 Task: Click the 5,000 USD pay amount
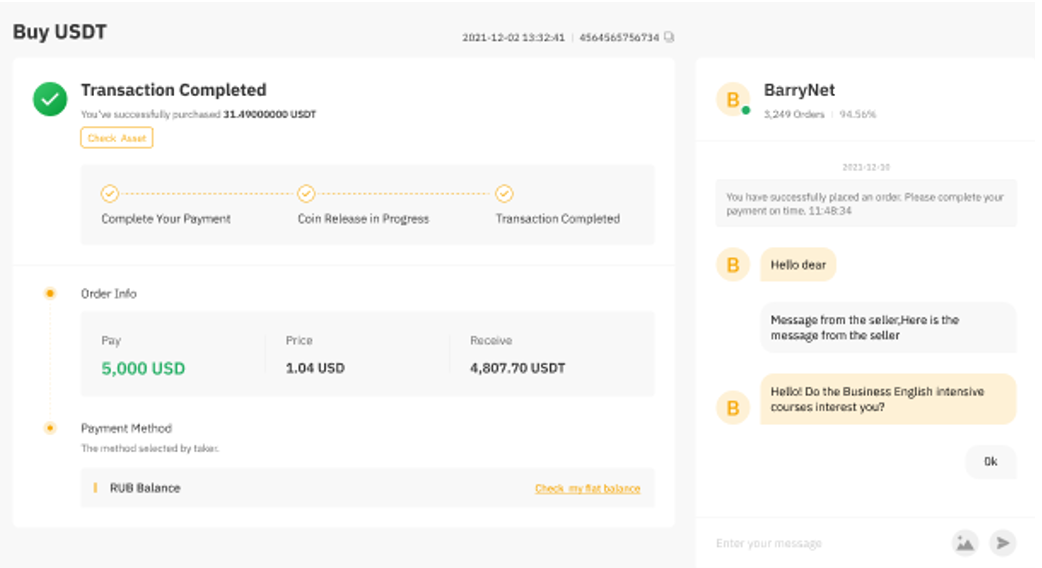(143, 368)
